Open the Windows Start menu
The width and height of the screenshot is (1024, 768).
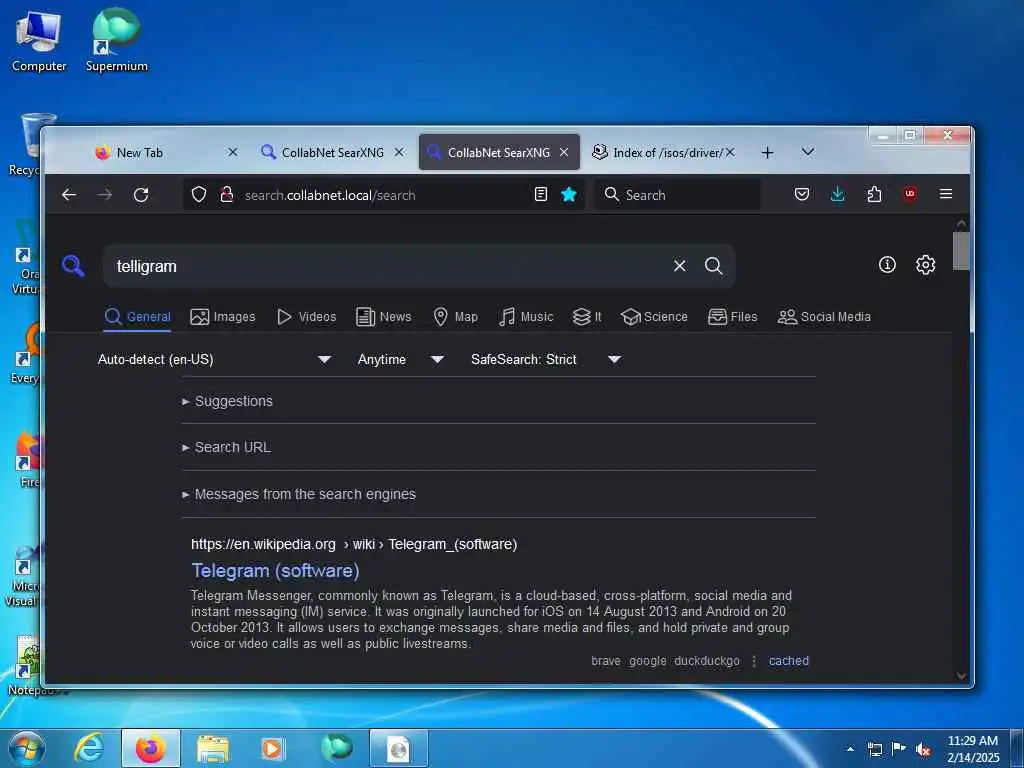pyautogui.click(x=26, y=748)
